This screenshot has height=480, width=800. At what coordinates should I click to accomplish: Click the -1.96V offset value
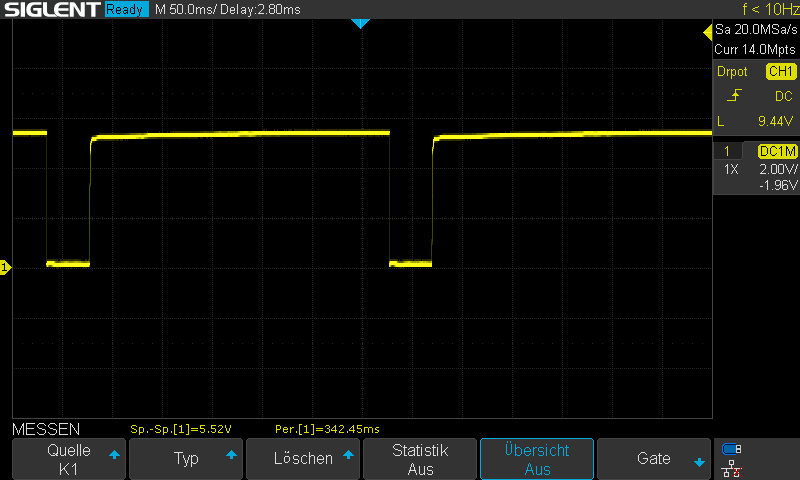[x=778, y=185]
